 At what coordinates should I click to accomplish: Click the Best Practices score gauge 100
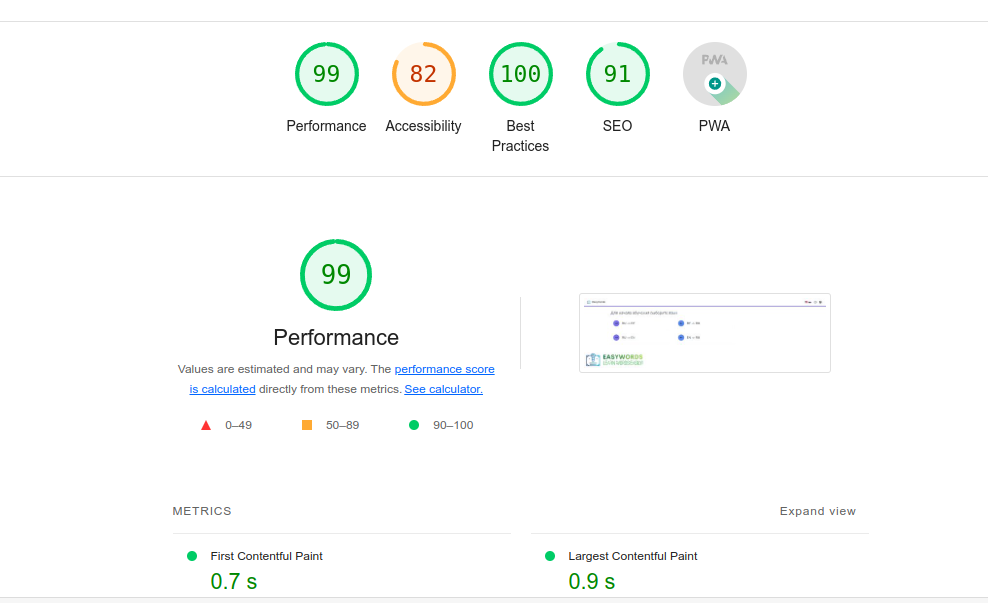520,74
